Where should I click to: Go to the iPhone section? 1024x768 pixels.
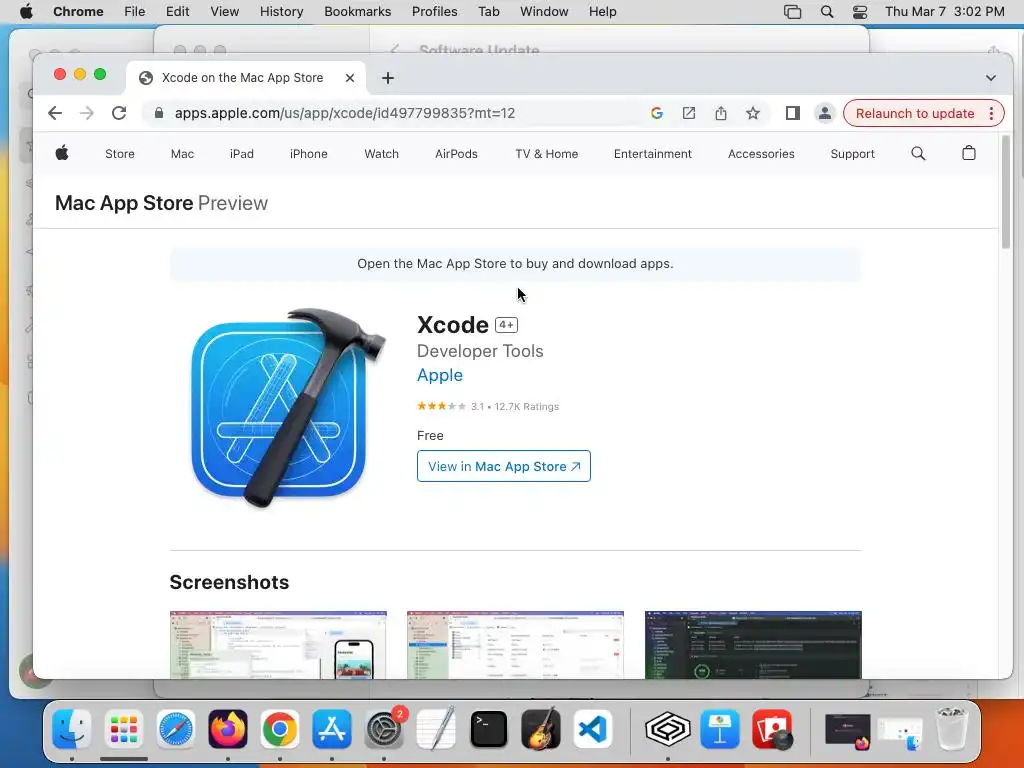[308, 154]
